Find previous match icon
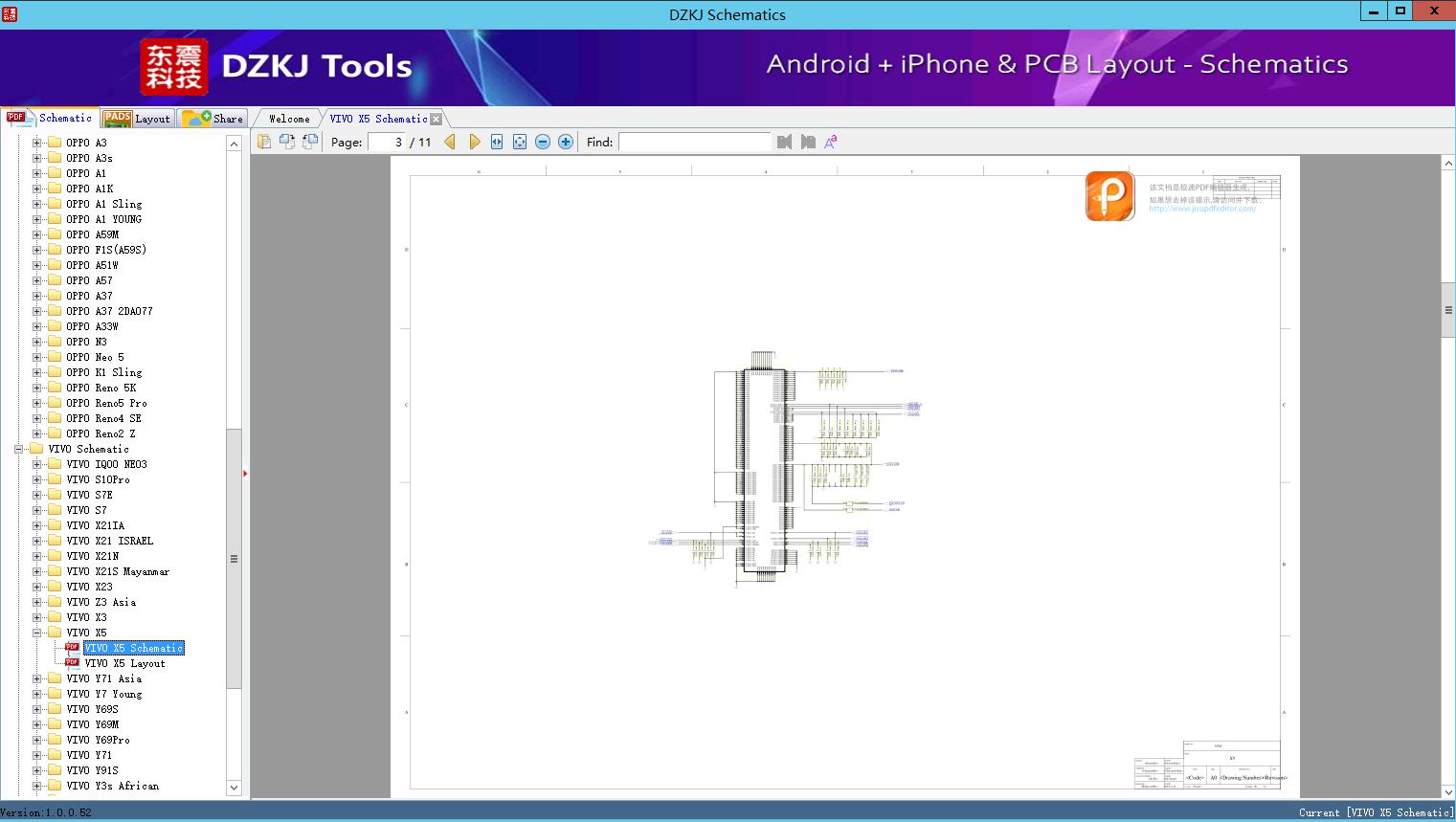The width and height of the screenshot is (1456, 822). tap(785, 142)
